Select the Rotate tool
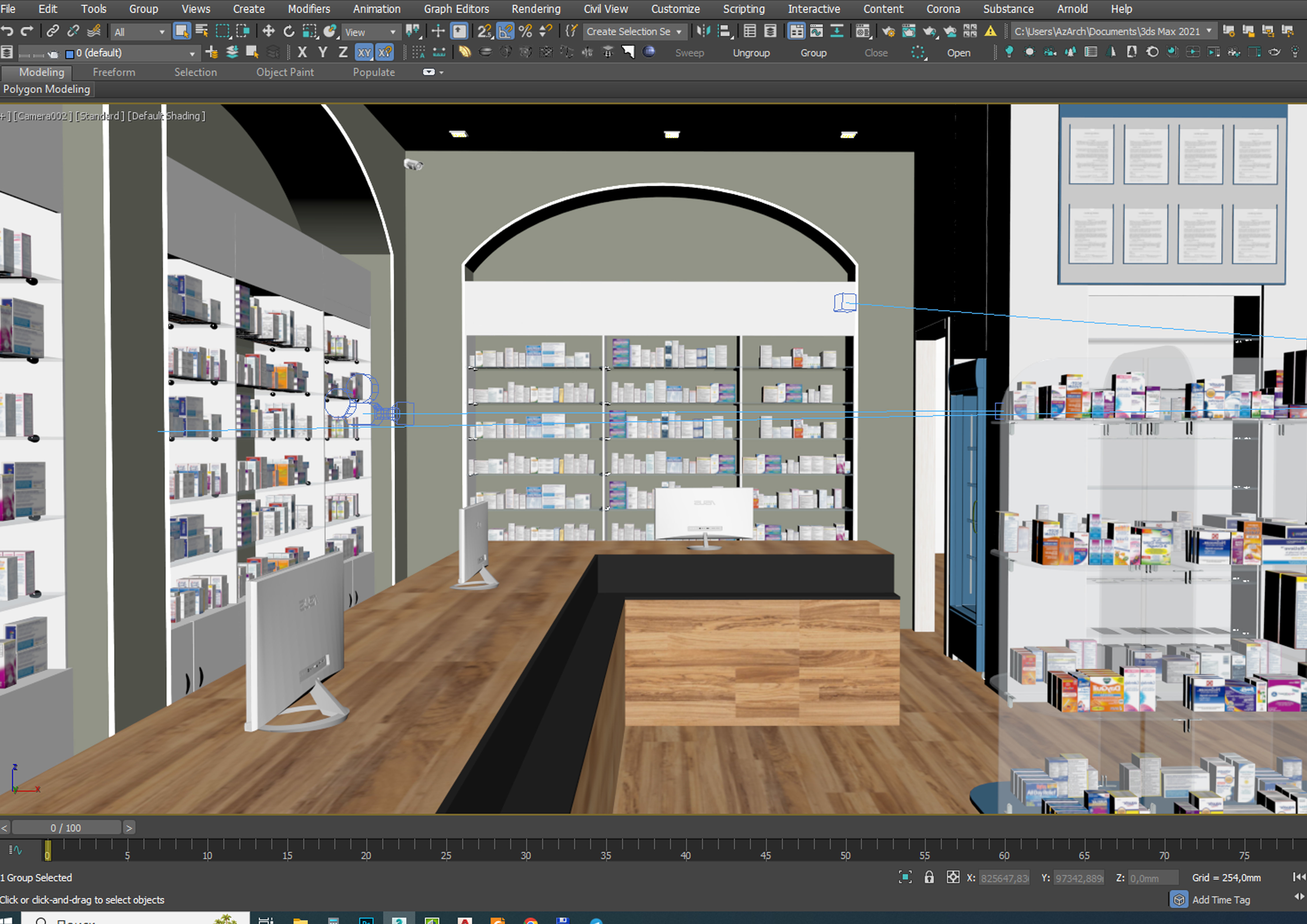The height and width of the screenshot is (924, 1307). tap(289, 31)
